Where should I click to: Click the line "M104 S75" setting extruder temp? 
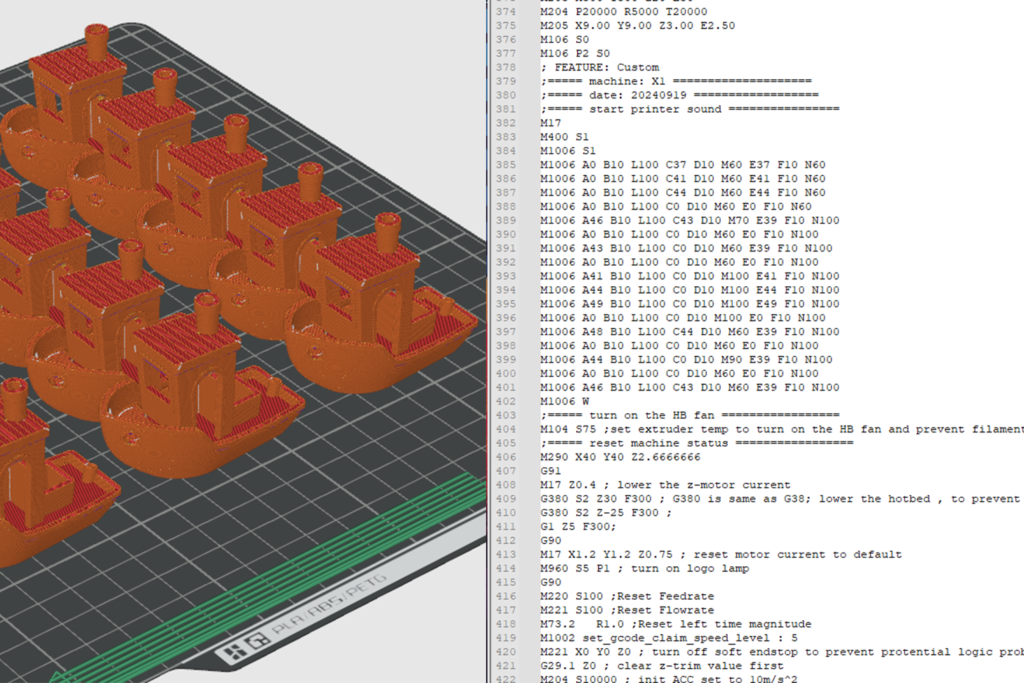pos(782,430)
